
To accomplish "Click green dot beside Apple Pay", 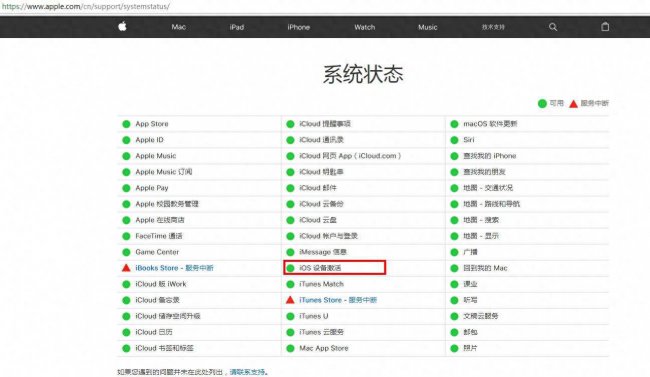I will click(x=126, y=188).
